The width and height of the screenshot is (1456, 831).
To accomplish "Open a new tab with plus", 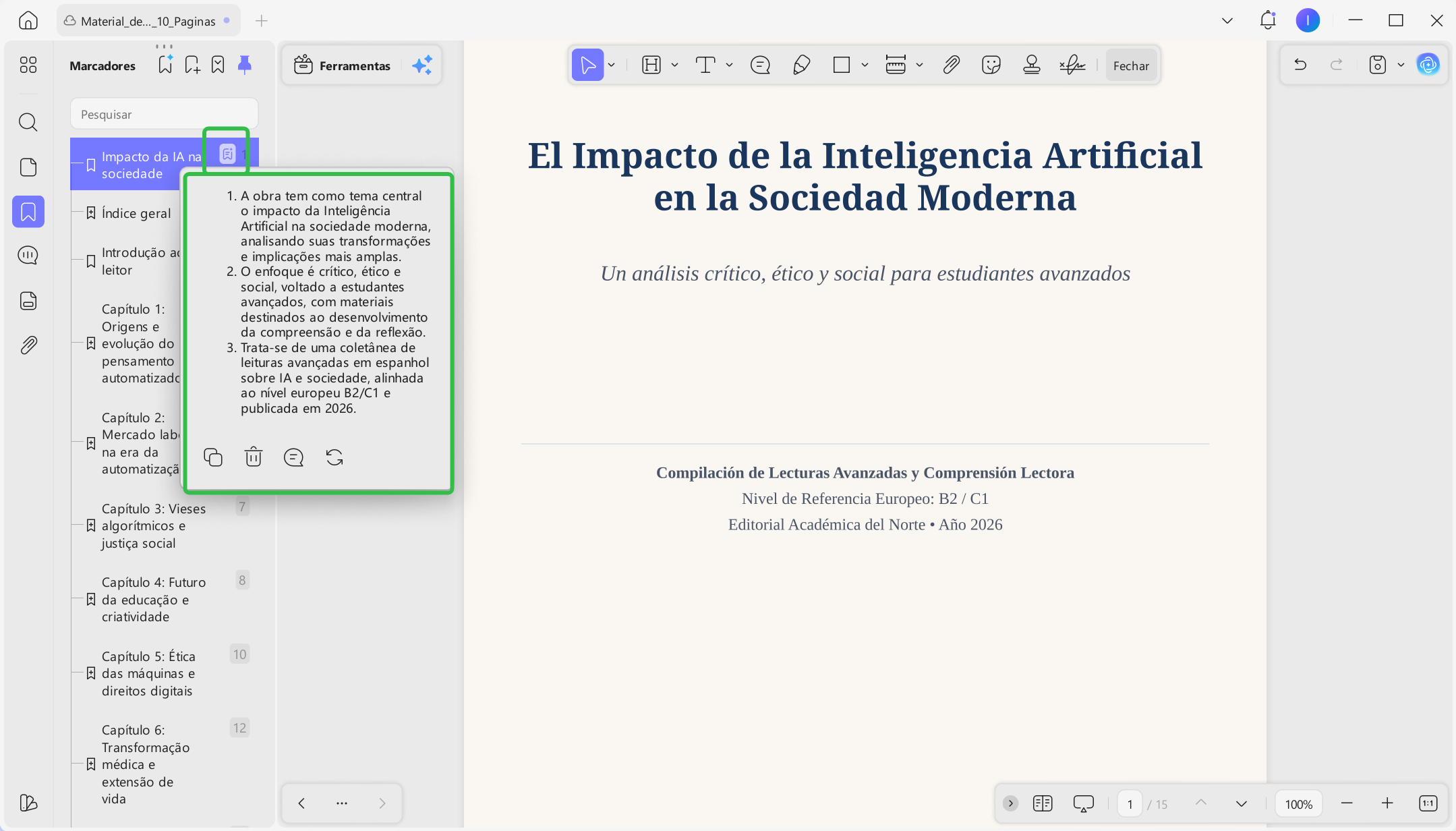I will [262, 21].
